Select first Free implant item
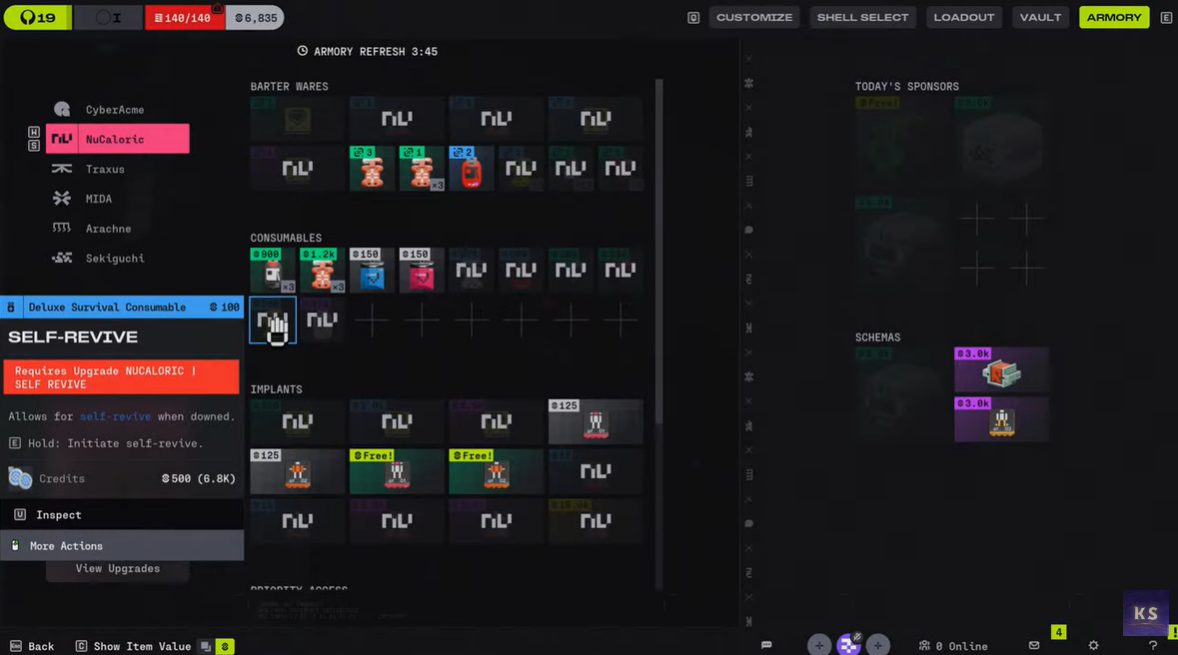This screenshot has width=1178, height=655. [x=396, y=471]
